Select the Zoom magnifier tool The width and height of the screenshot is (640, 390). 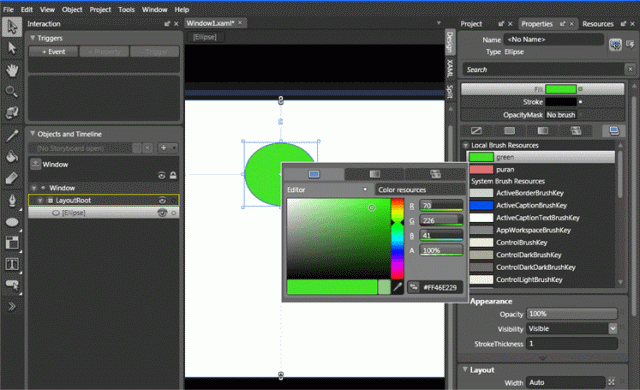[11, 92]
